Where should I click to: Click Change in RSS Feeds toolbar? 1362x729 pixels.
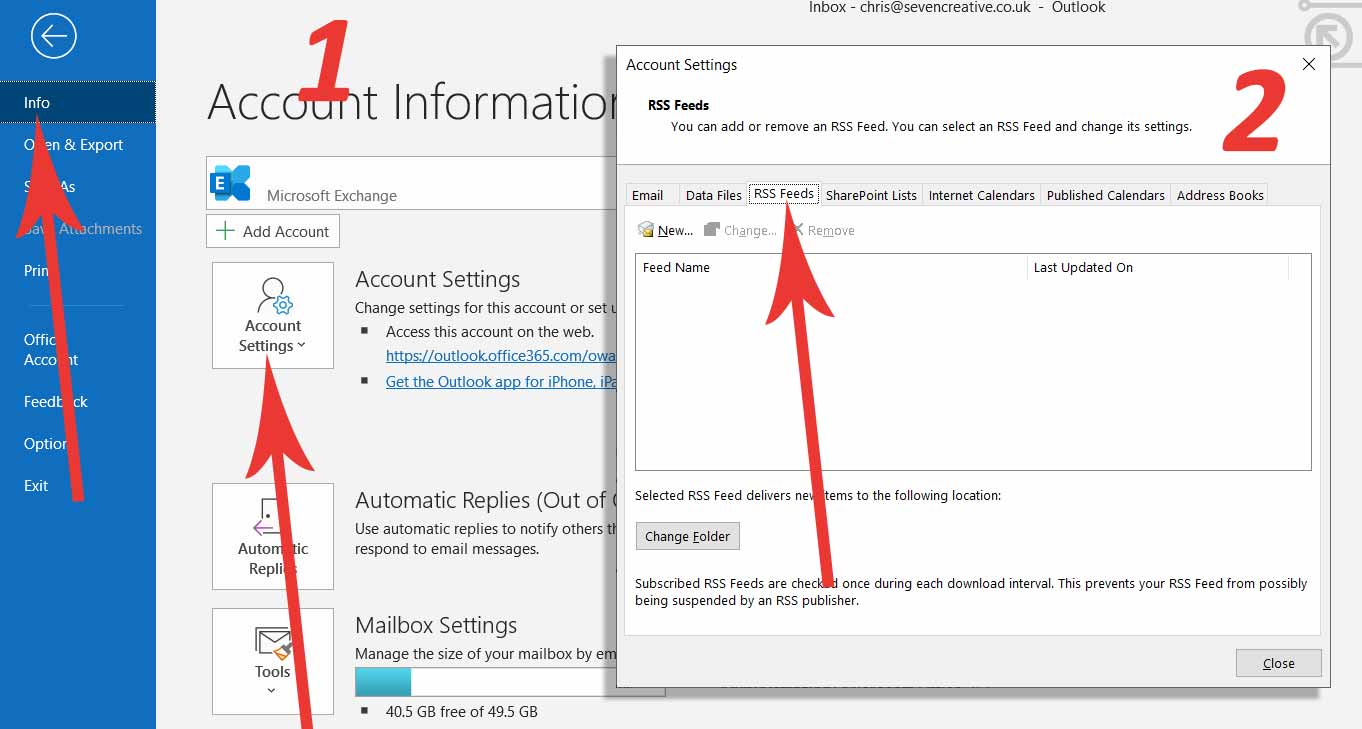pos(740,230)
